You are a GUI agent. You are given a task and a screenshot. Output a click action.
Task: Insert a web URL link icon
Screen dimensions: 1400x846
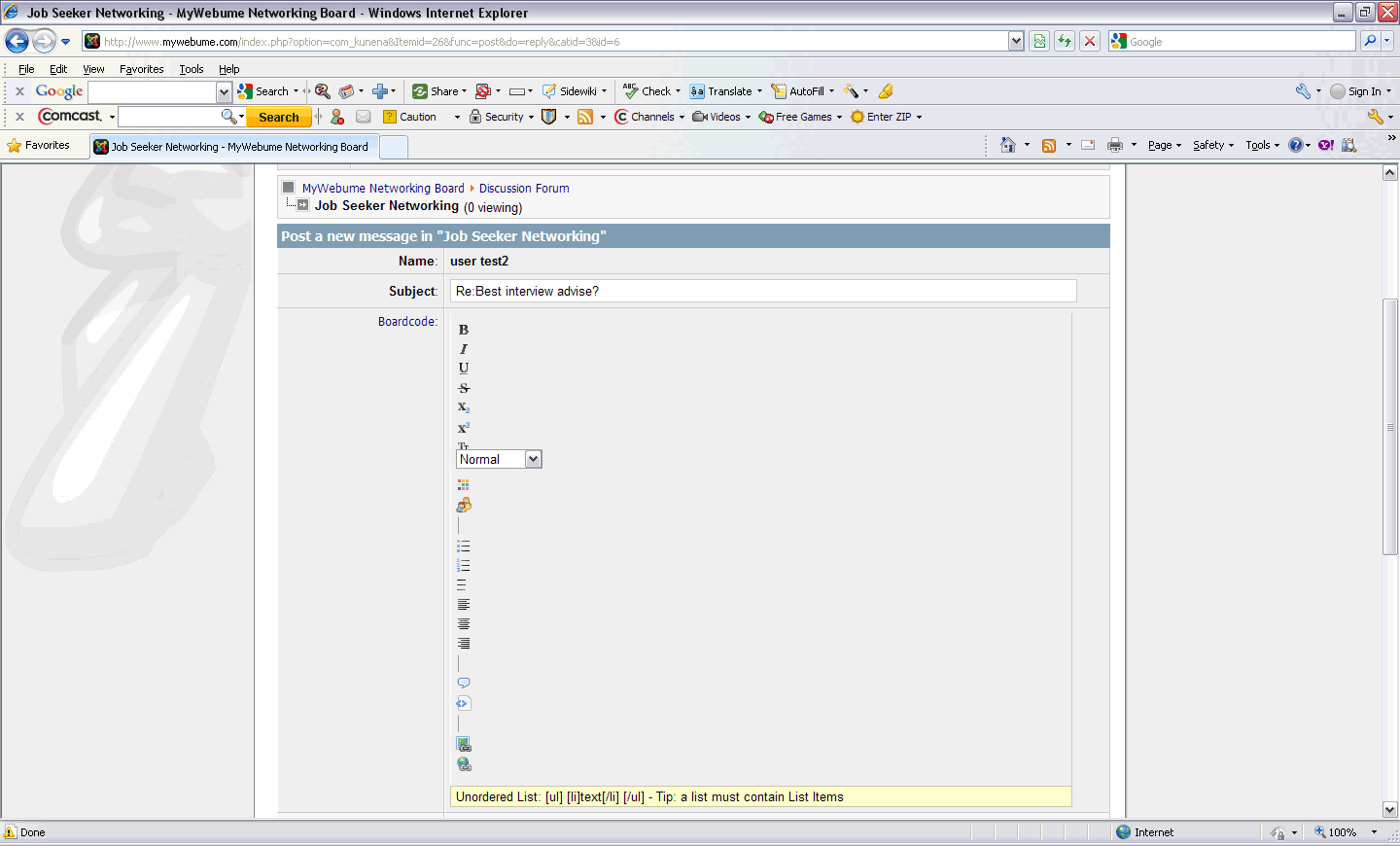[464, 764]
